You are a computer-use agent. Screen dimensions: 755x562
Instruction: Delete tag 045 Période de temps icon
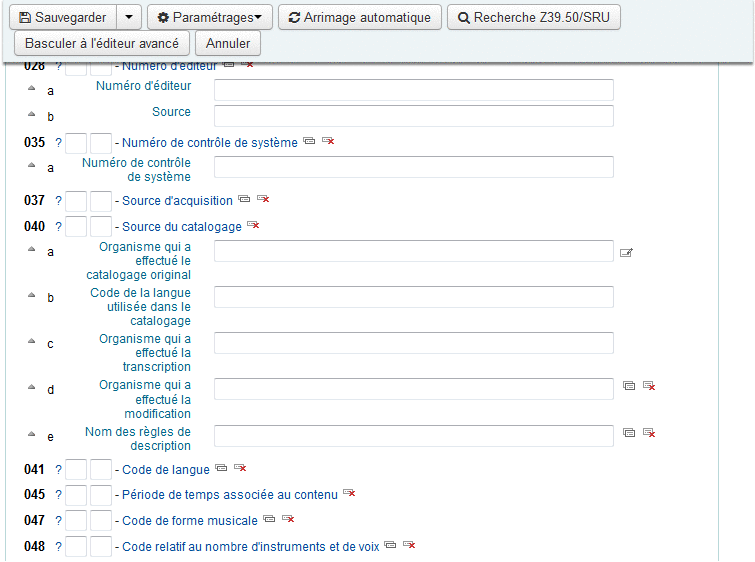point(349,493)
